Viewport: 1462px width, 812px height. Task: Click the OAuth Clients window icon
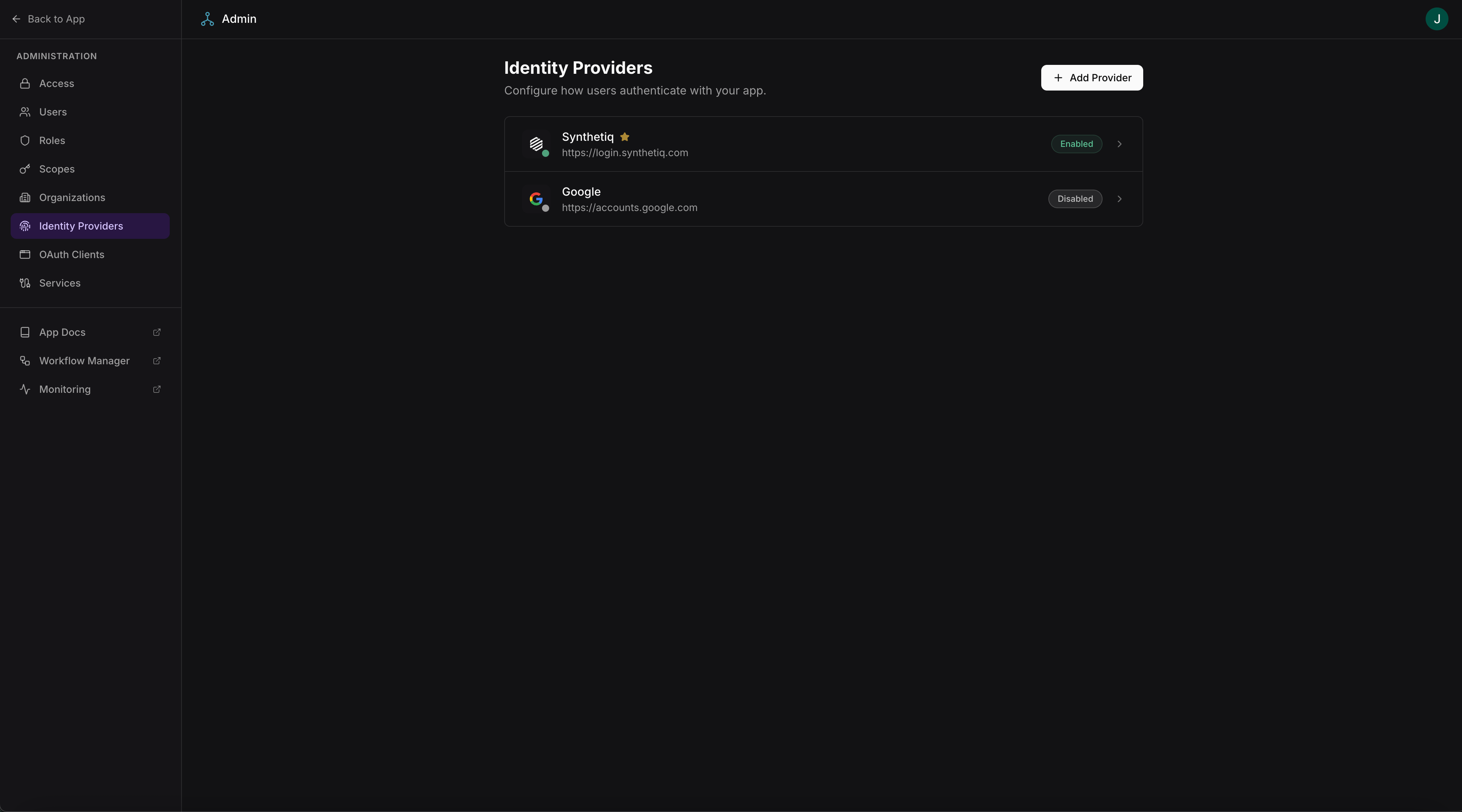tap(25, 255)
